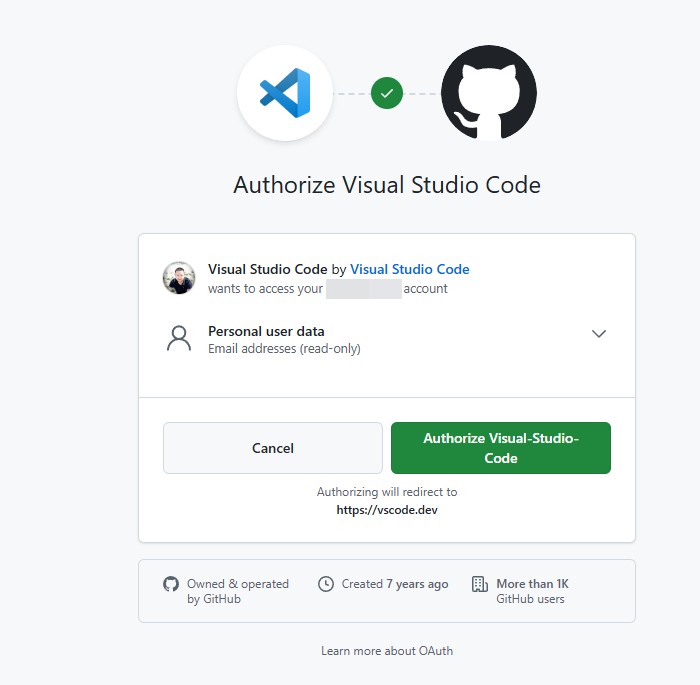Screen dimensions: 700x685
Task: Click the Email addresses (read-only) description
Action: click(x=284, y=349)
